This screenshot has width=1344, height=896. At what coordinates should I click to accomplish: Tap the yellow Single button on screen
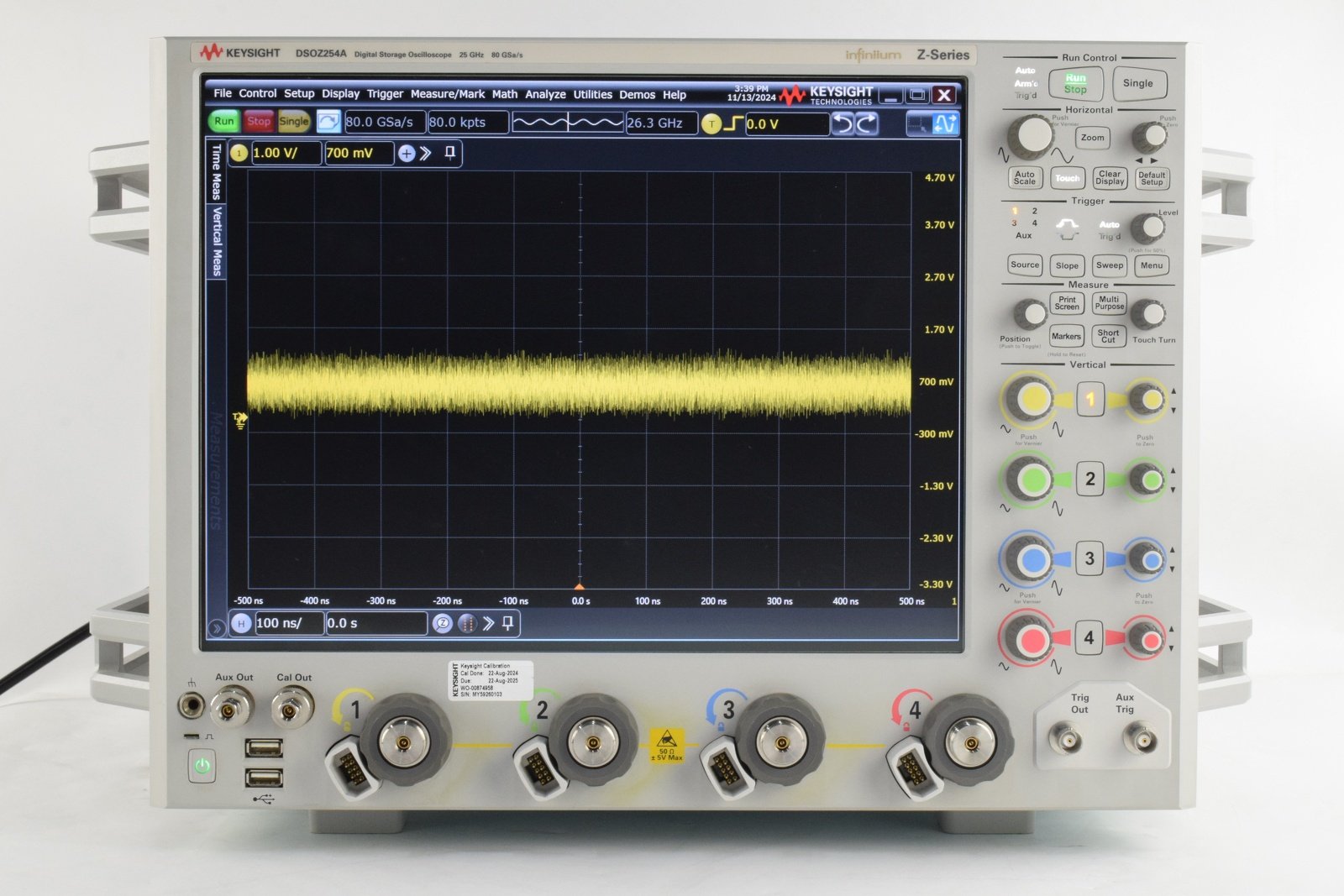point(294,122)
